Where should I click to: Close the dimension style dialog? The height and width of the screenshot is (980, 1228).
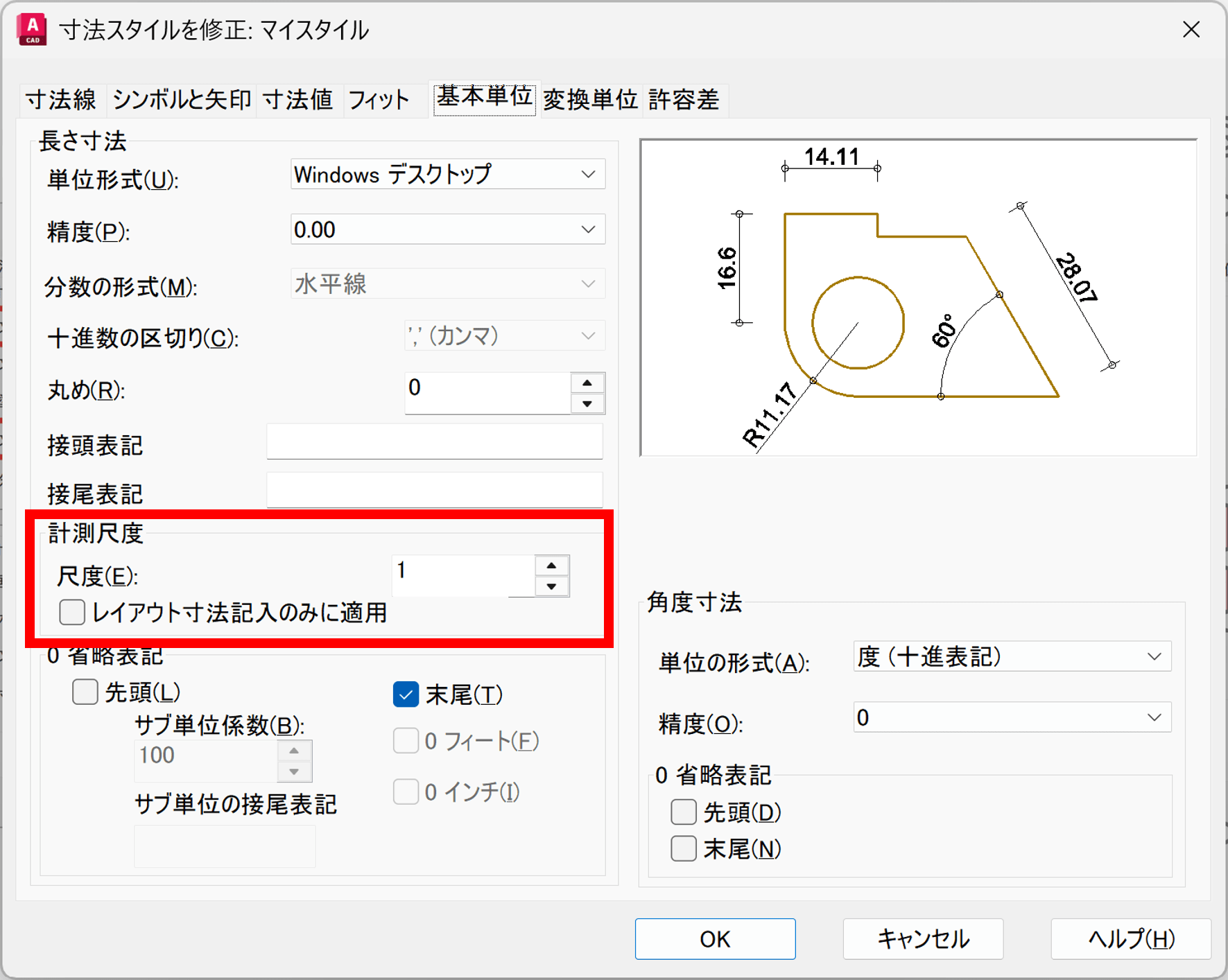(x=1191, y=30)
